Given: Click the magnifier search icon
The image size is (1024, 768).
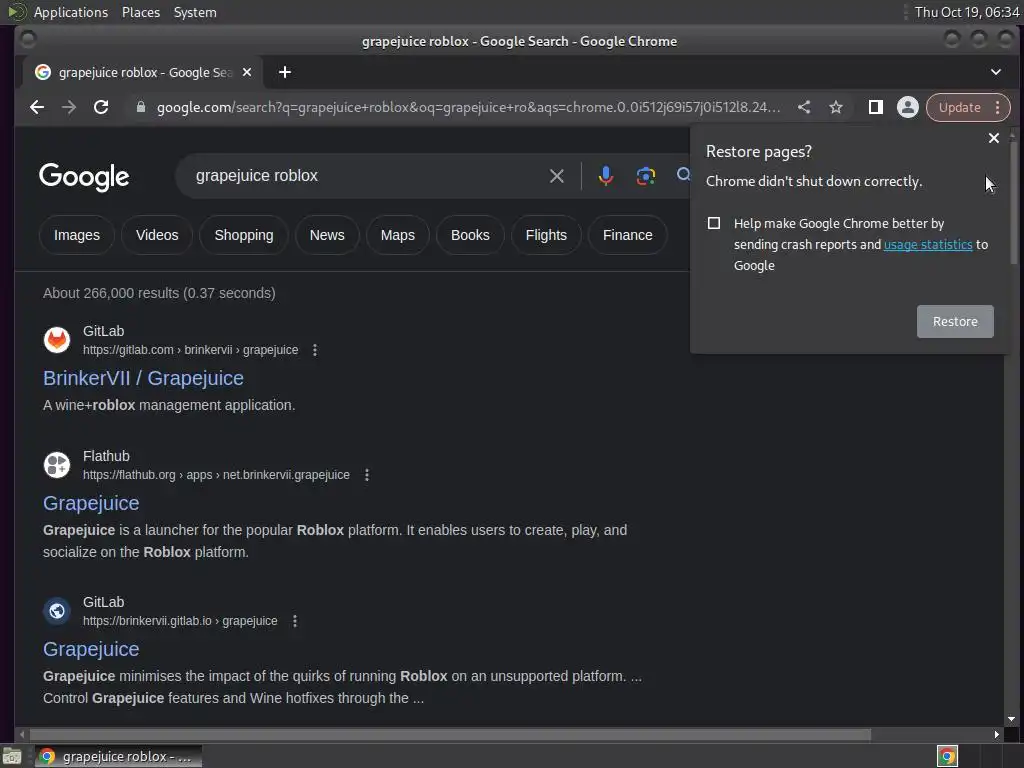Looking at the screenshot, I should click(683, 174).
